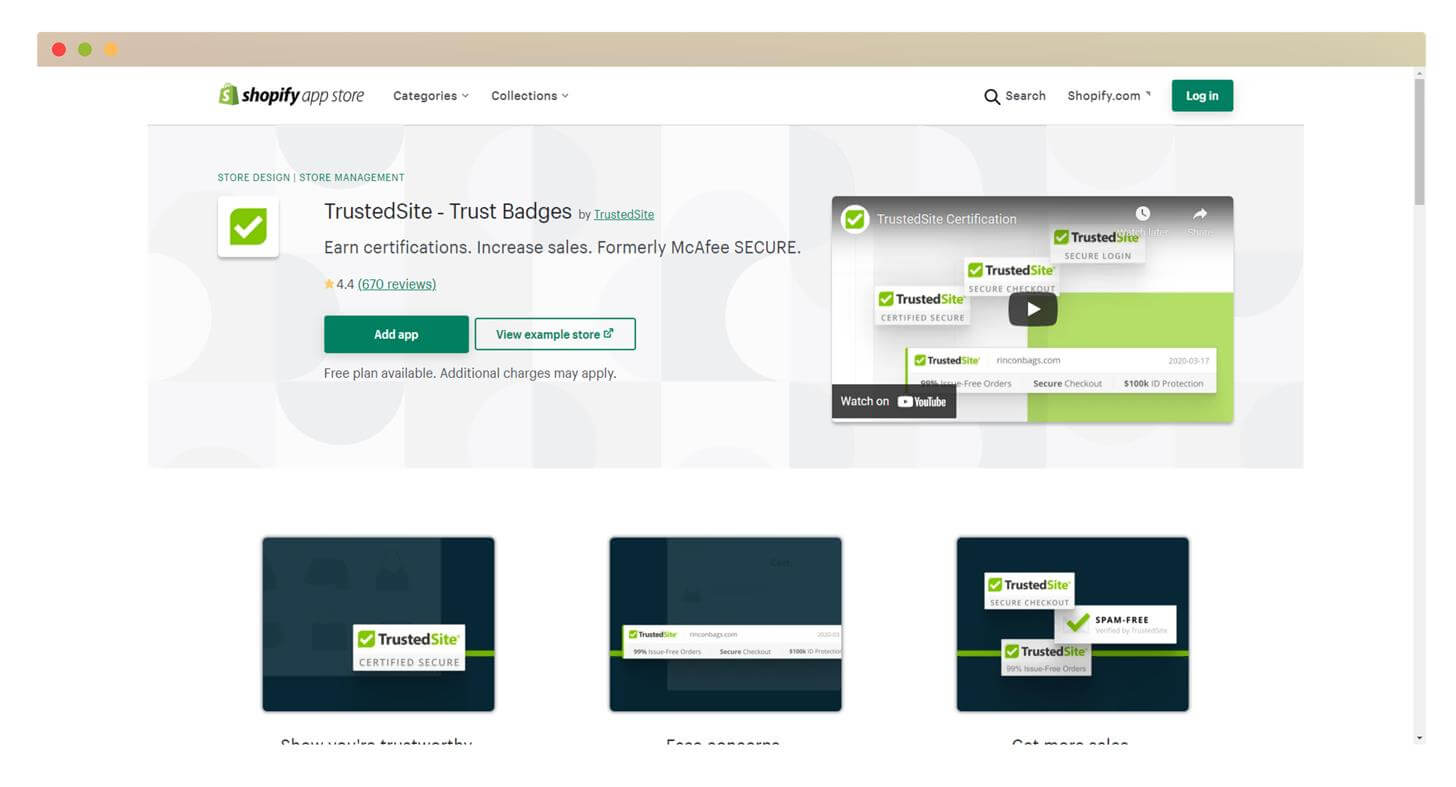Click the TrustedSite green checkmark app icon
Viewport: 1456px width, 787px height.
point(248,227)
